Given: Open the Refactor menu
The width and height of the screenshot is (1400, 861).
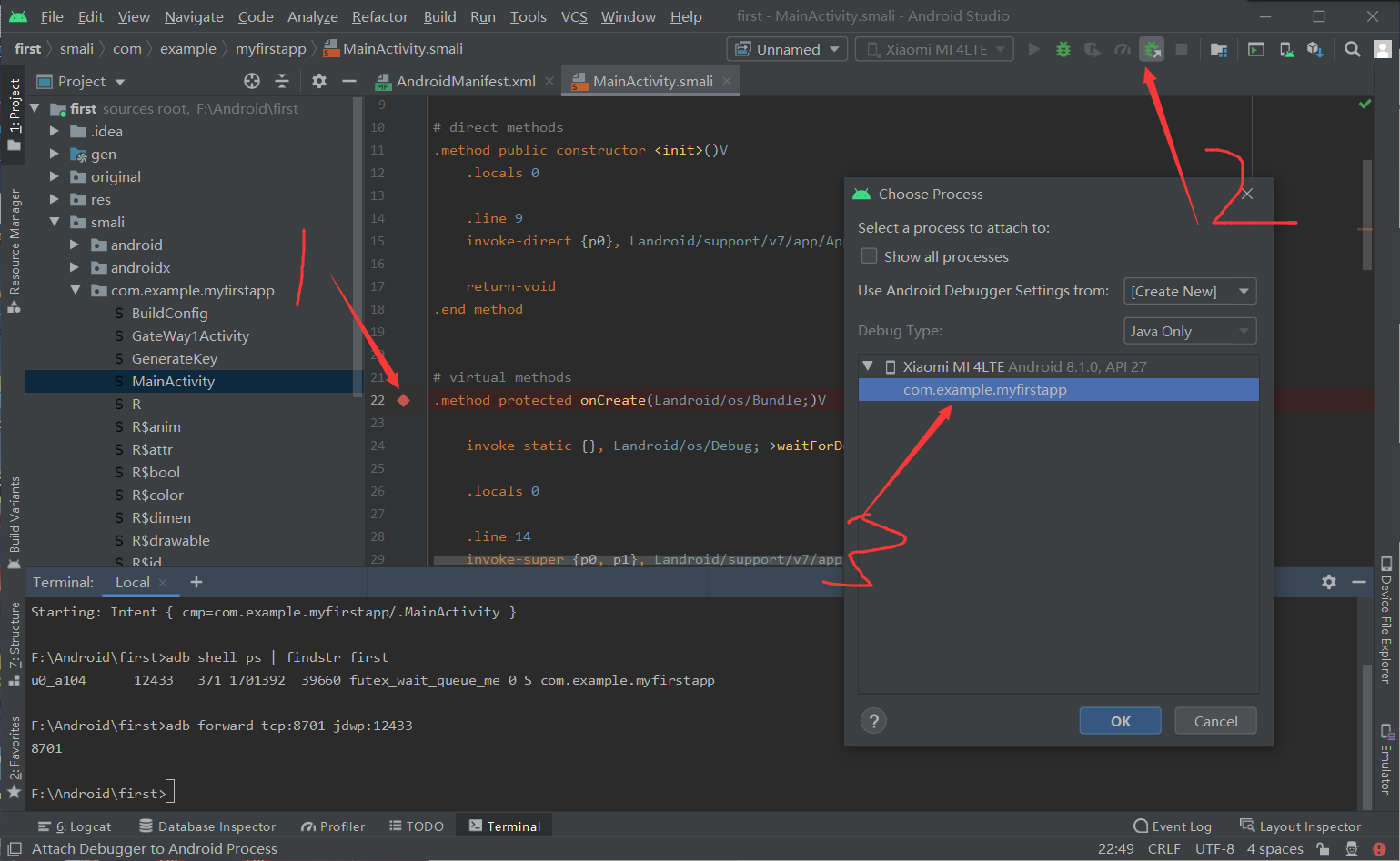Looking at the screenshot, I should (x=379, y=16).
